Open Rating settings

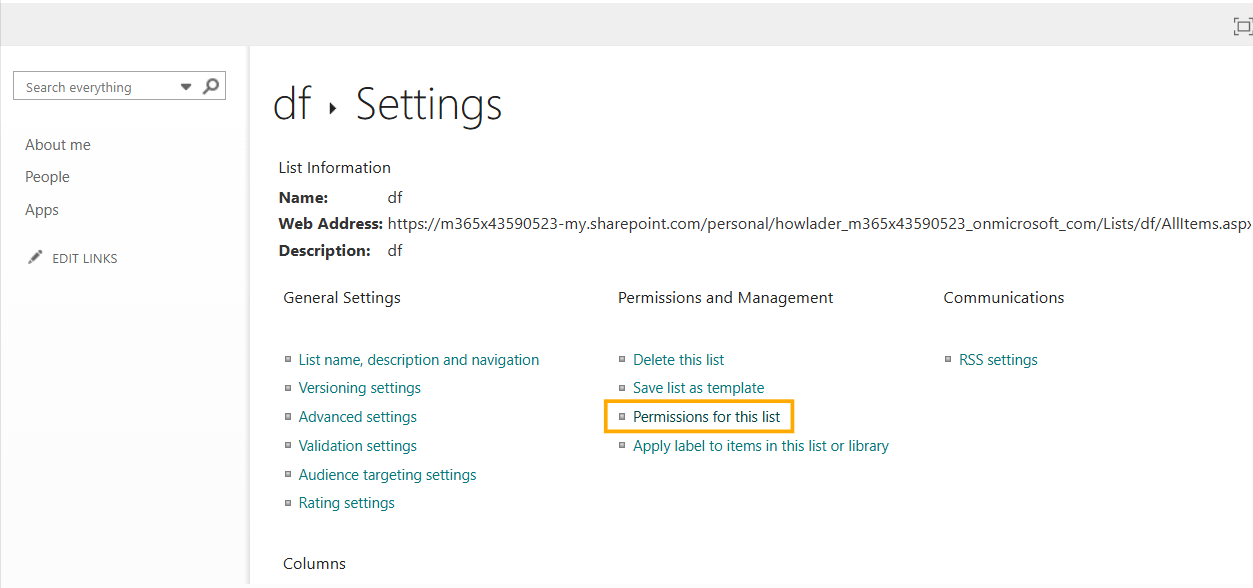(346, 502)
